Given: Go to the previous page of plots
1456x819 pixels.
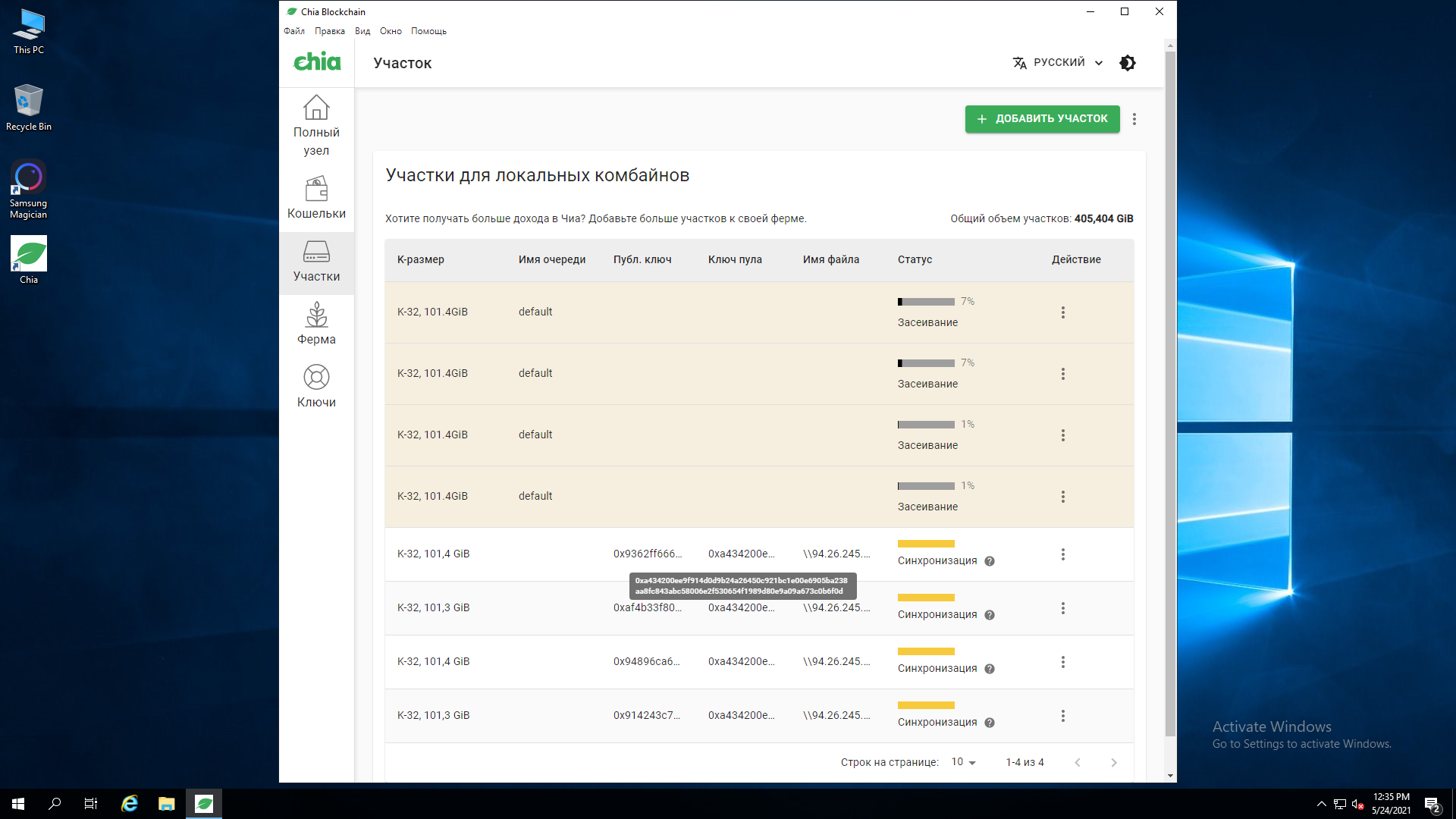Looking at the screenshot, I should [x=1078, y=762].
